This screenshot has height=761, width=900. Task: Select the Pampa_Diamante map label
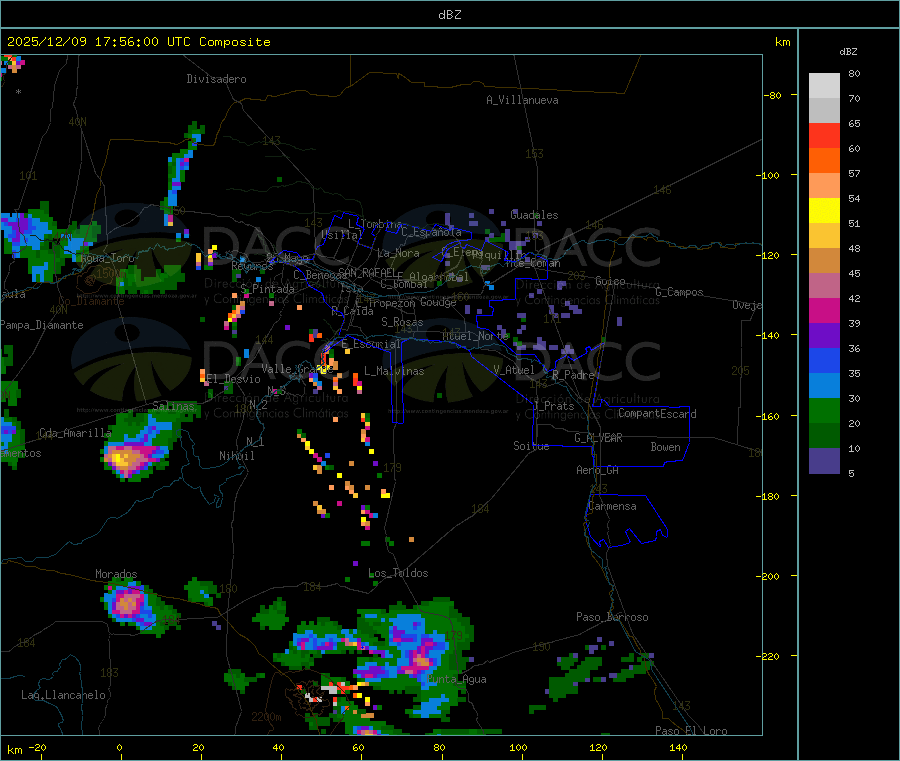(x=42, y=325)
